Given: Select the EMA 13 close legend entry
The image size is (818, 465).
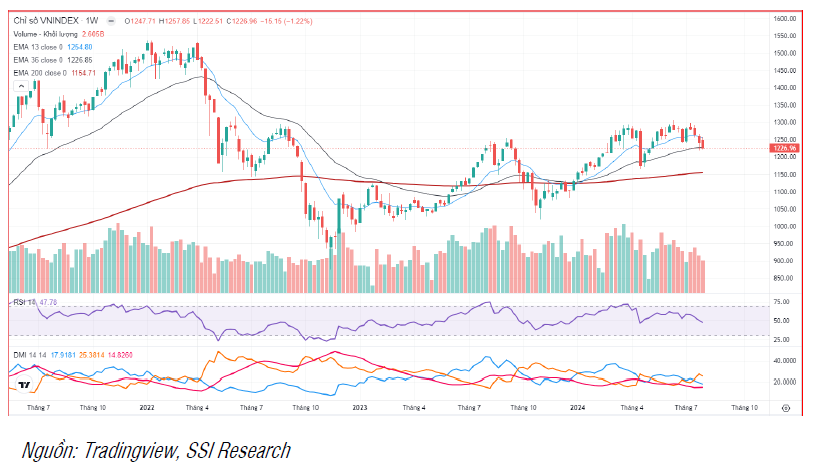Looking at the screenshot, I should [38, 47].
